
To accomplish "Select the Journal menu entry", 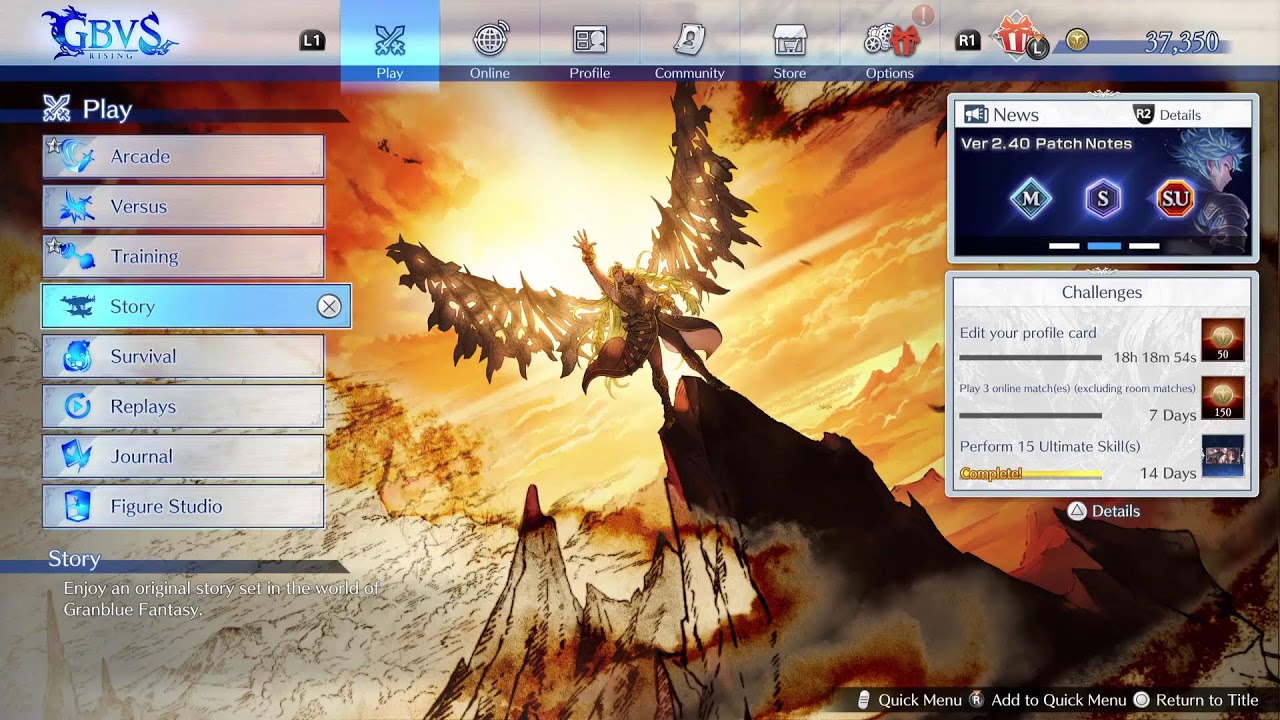I will click(183, 457).
